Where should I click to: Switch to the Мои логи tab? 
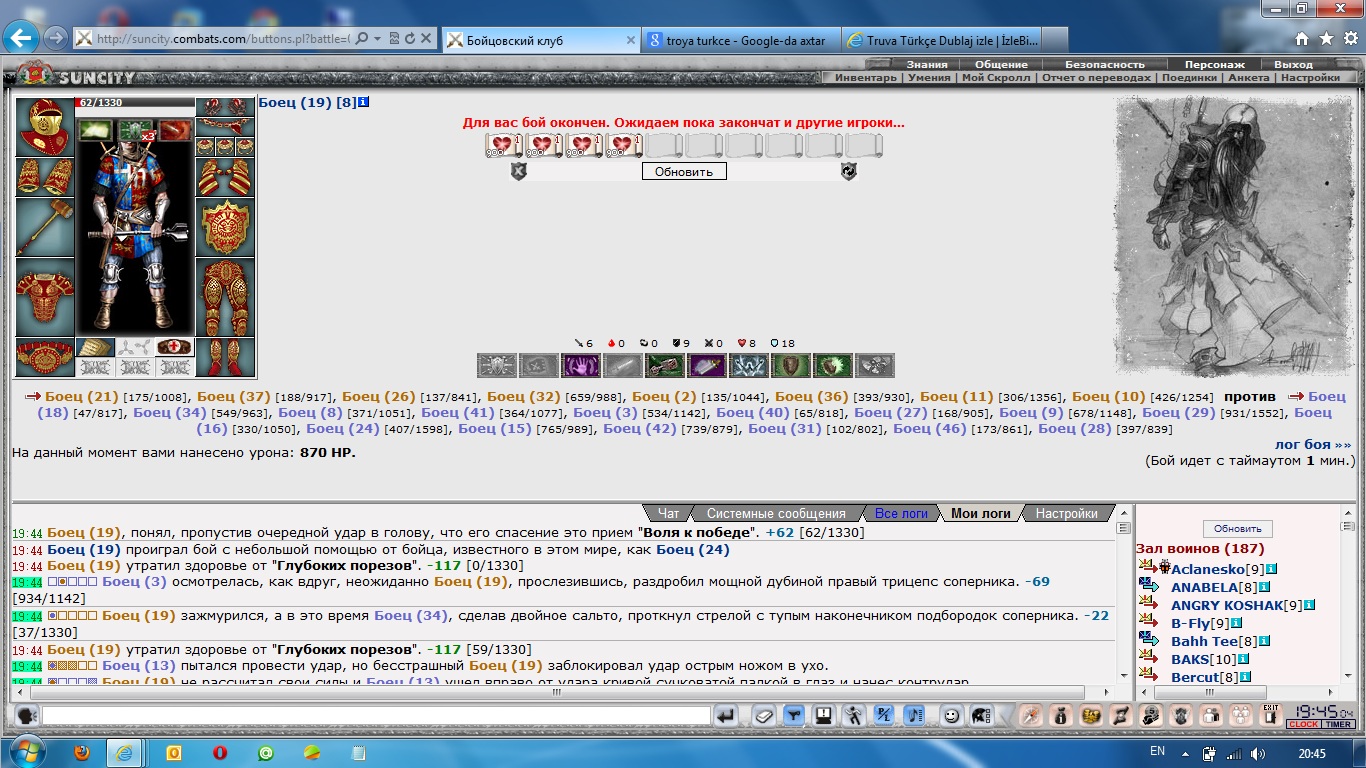pyautogui.click(x=980, y=513)
